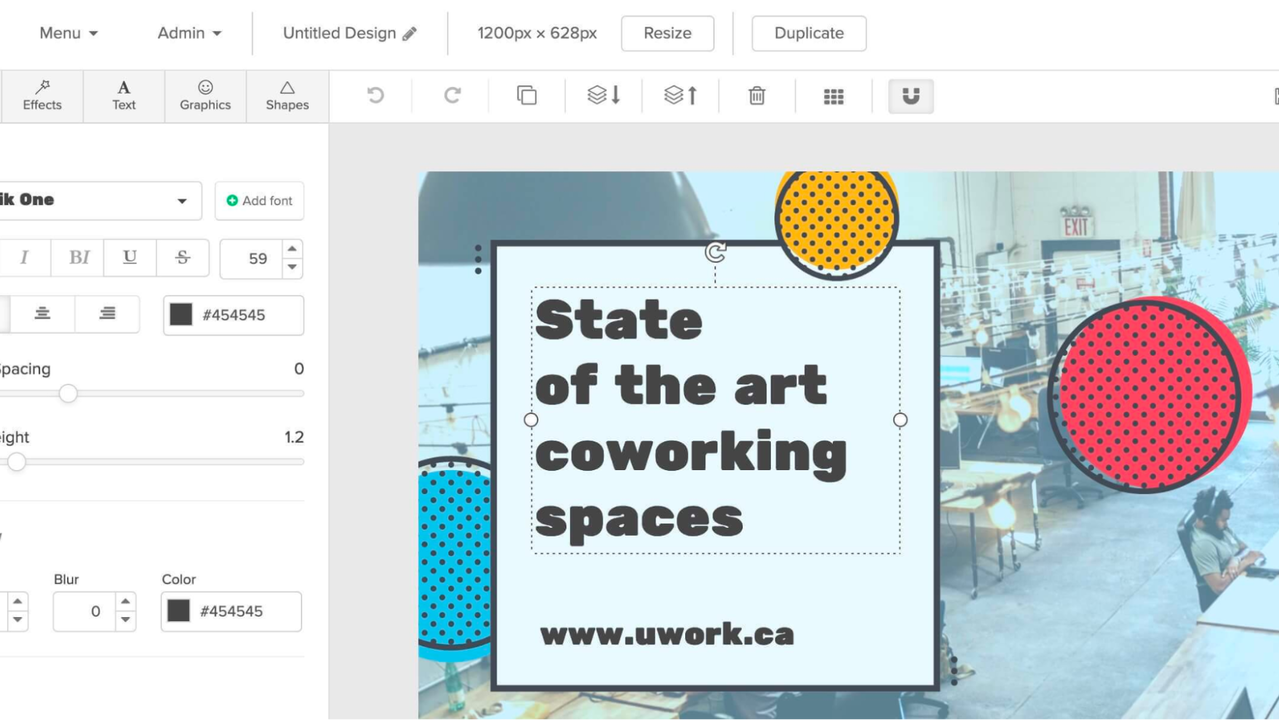Click the redo arrow icon
This screenshot has height=720, width=1279.
click(x=452, y=95)
